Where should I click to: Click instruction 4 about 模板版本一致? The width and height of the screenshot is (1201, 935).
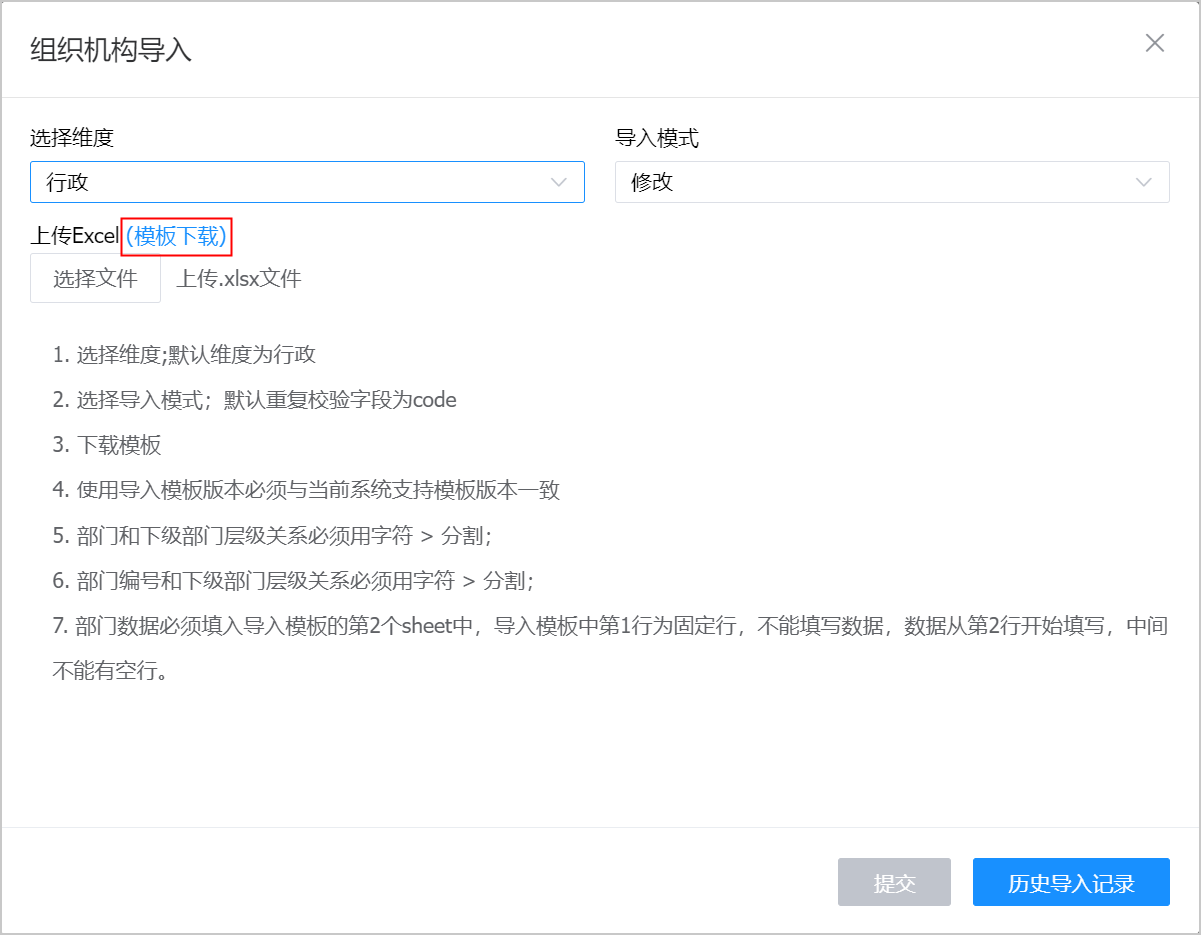tap(306, 490)
